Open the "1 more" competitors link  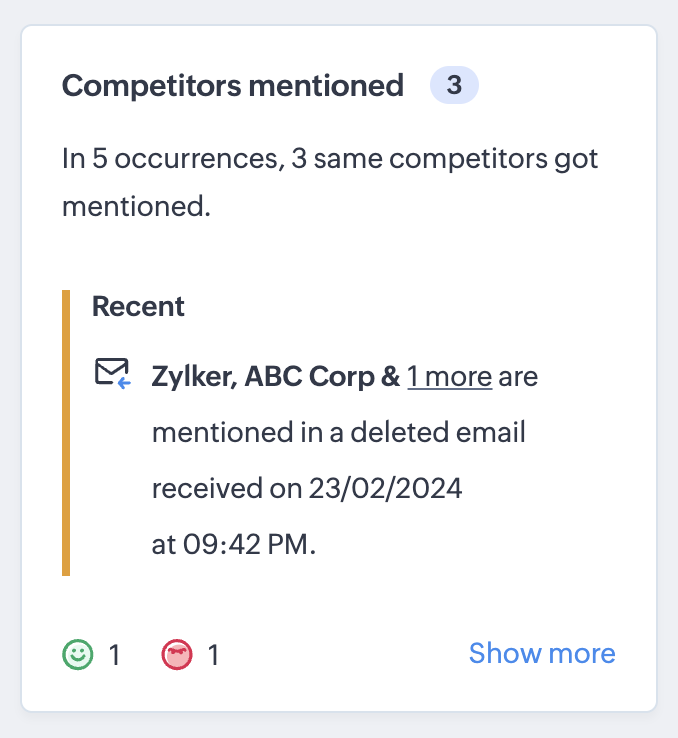click(x=449, y=377)
